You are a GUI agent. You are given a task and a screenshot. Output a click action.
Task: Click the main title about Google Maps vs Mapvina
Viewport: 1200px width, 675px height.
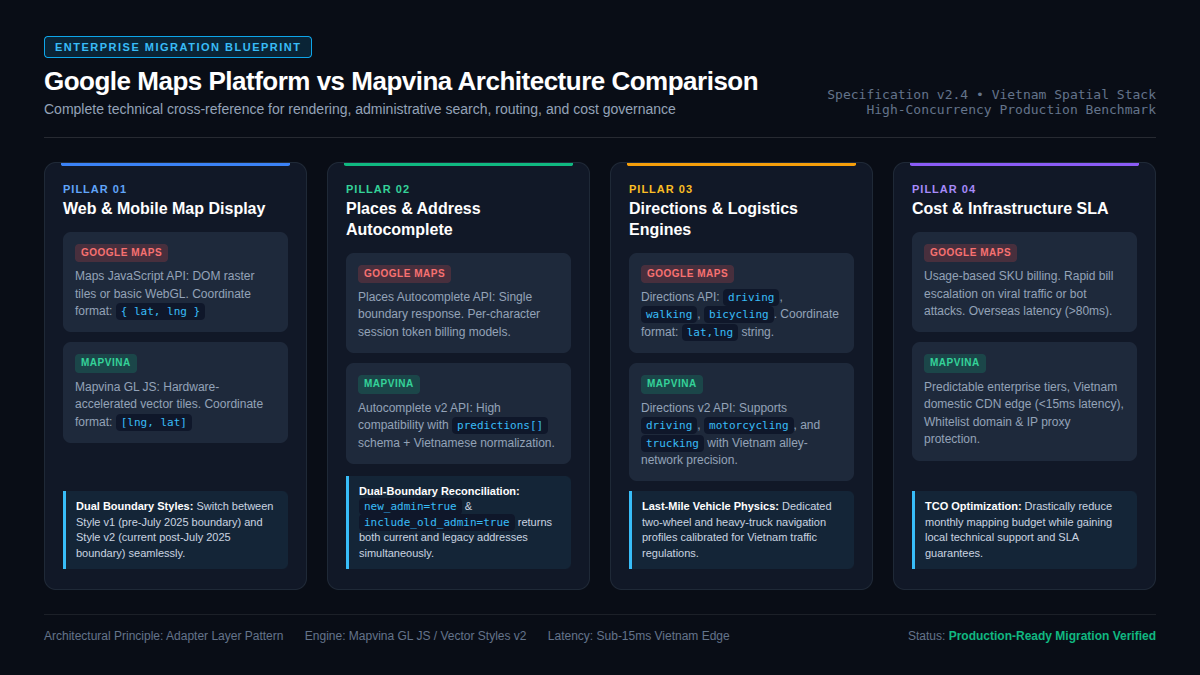(x=401, y=81)
